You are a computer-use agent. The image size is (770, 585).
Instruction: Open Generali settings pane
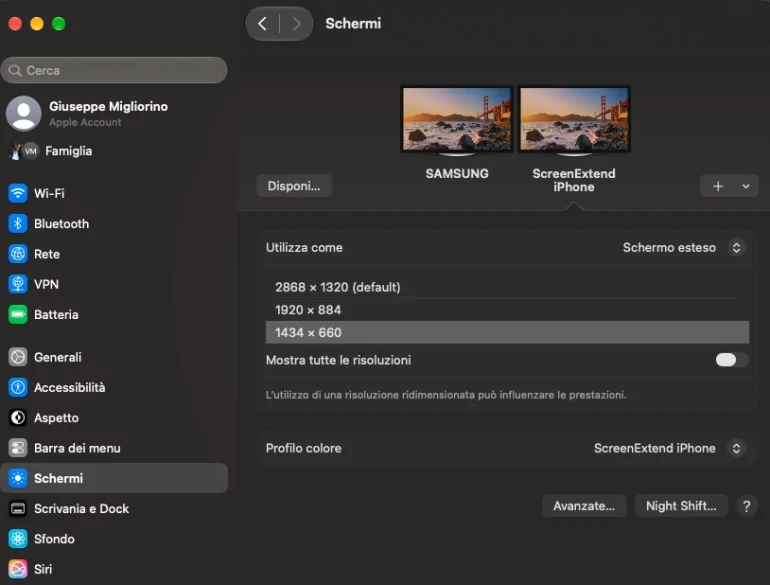pyautogui.click(x=114, y=357)
